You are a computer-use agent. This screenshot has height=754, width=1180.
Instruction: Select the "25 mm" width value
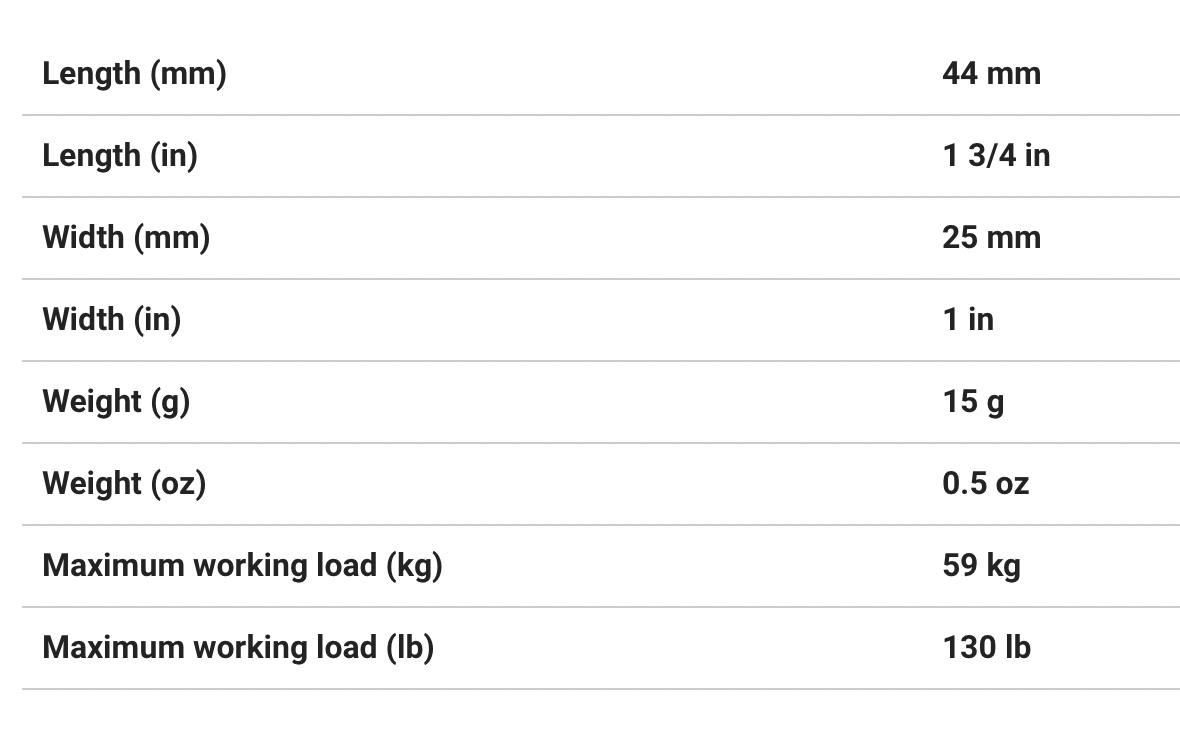(991, 237)
